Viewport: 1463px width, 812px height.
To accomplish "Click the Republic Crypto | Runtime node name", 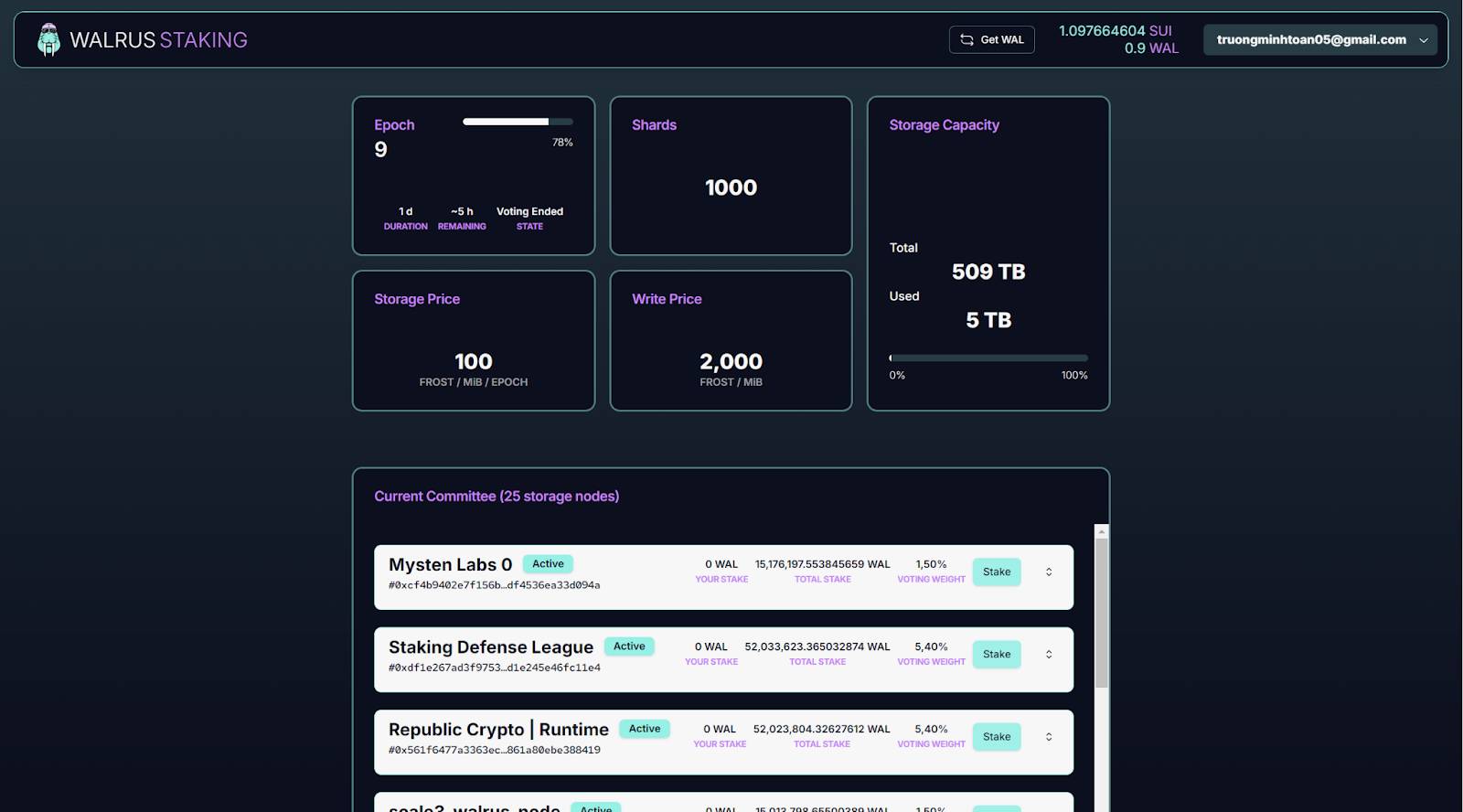I will pyautogui.click(x=498, y=730).
